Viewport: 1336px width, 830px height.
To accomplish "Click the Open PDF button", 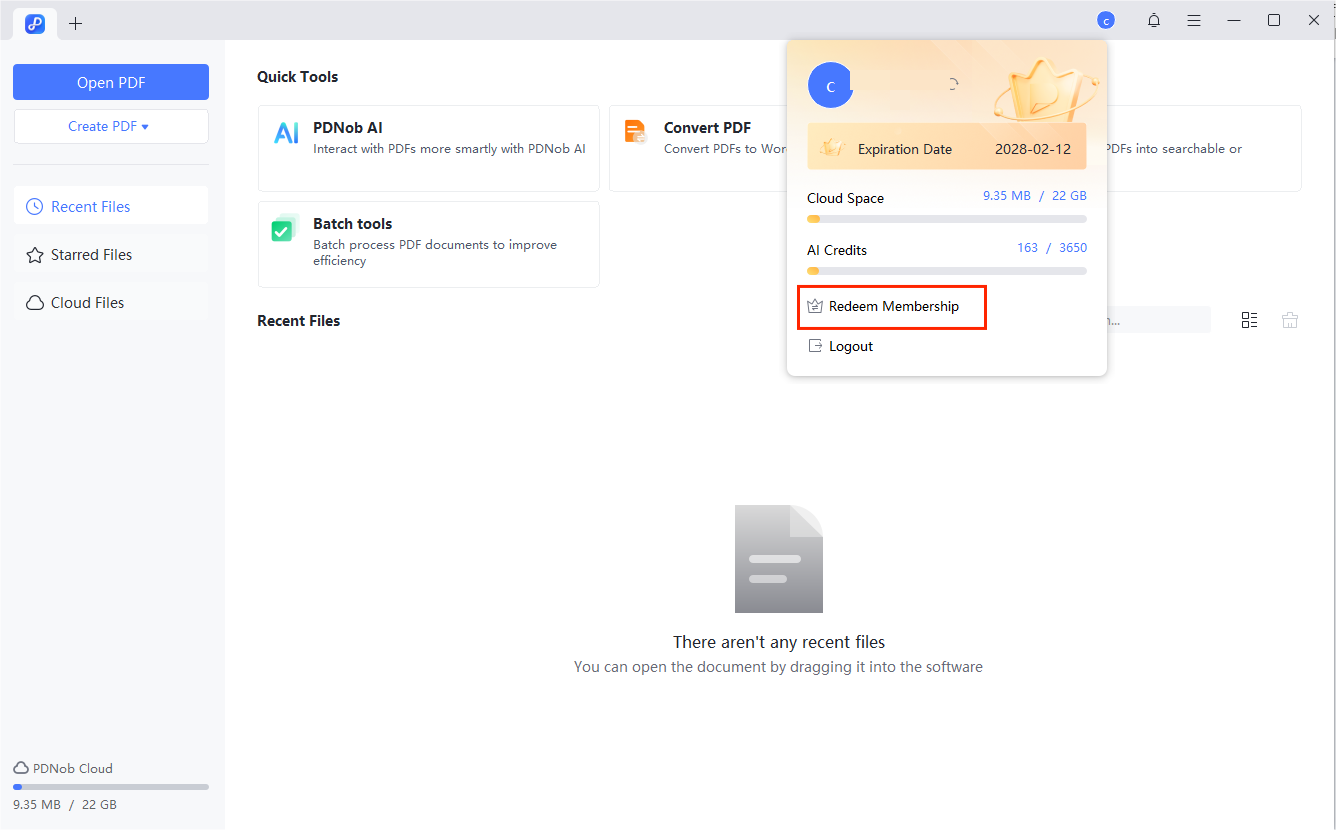I will (x=111, y=82).
